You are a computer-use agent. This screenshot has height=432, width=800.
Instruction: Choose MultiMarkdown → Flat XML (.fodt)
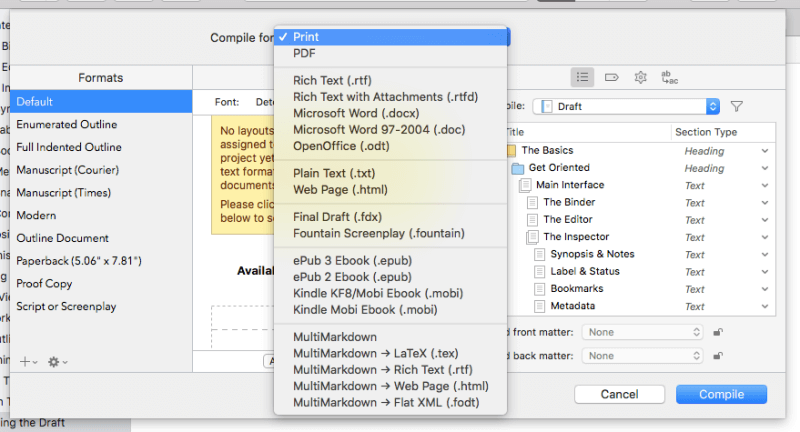point(391,402)
